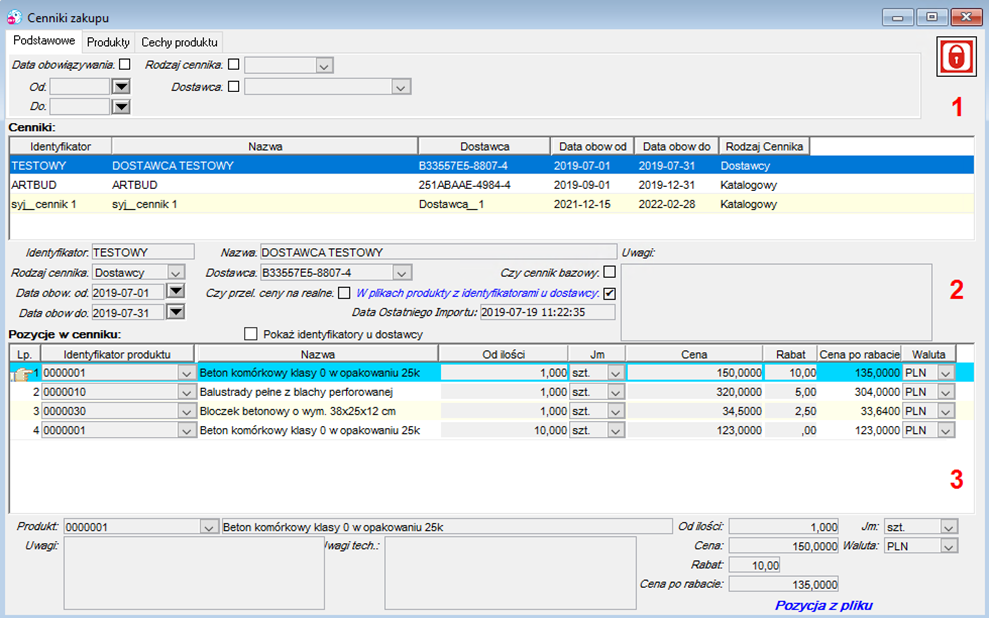Select the syj_cennik 1 price list row
Viewport: 989px width, 618px height.
pyautogui.click(x=491, y=204)
